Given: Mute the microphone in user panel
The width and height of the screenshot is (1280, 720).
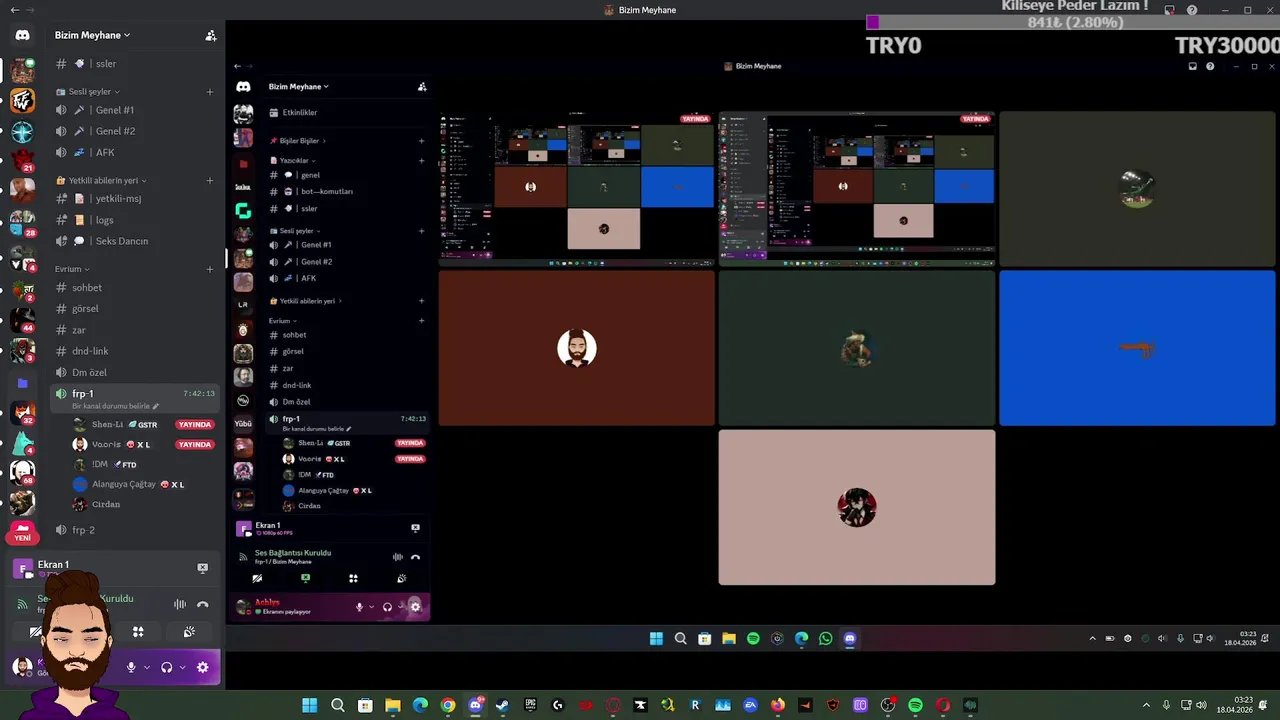Looking at the screenshot, I should 131,667.
